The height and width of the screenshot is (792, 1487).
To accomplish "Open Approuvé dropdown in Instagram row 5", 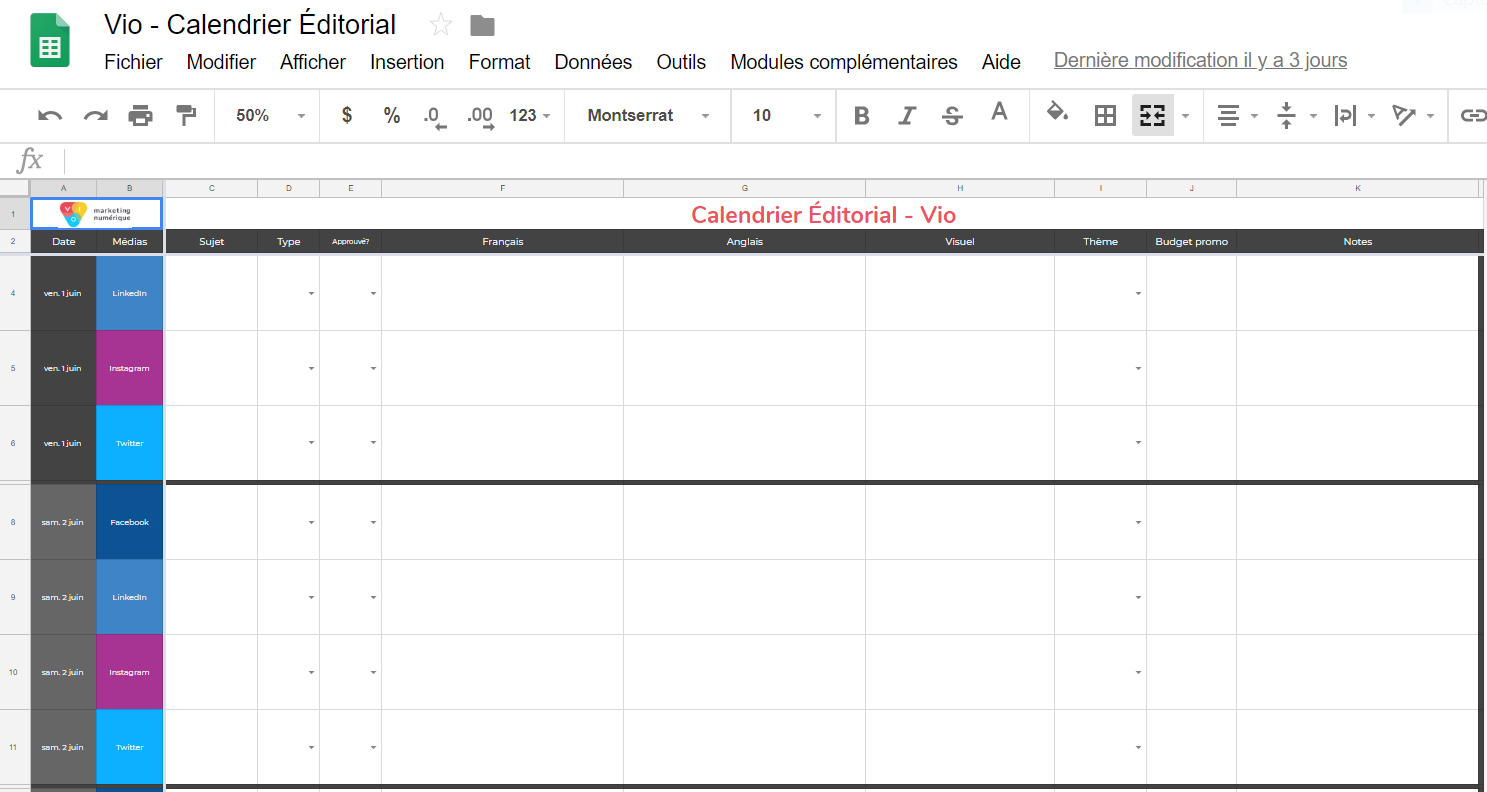I will [x=373, y=368].
